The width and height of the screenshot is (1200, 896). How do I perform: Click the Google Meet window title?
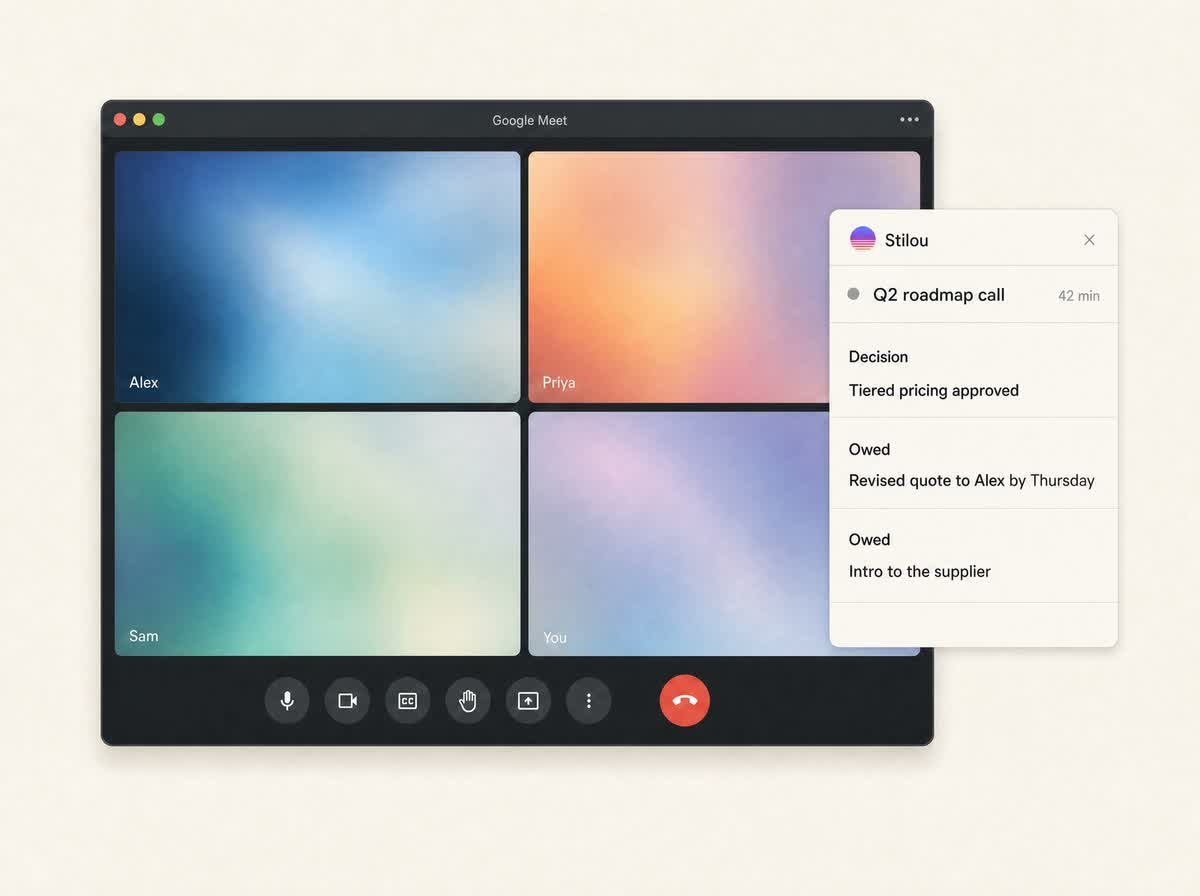pos(529,120)
